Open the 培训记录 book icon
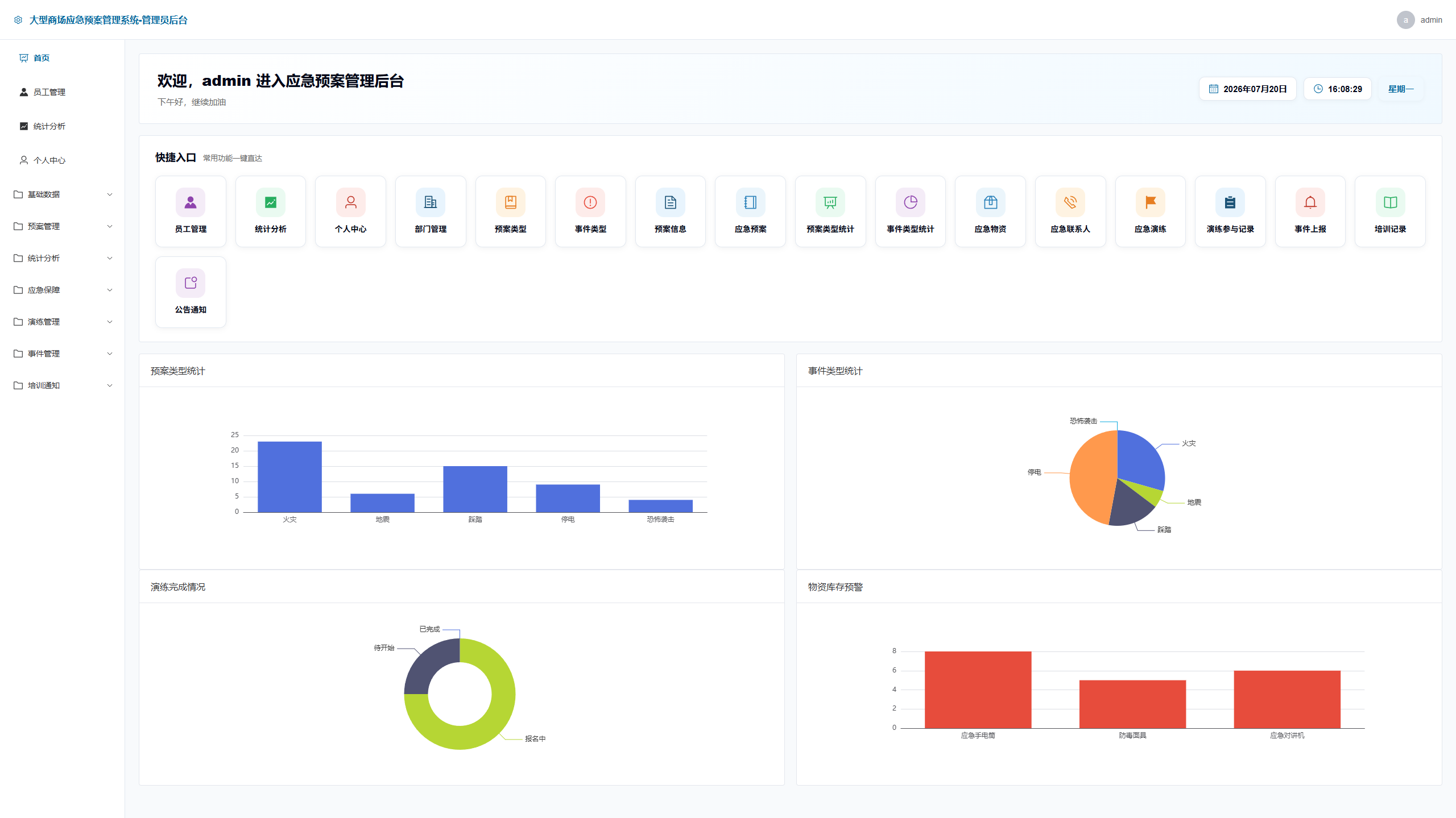Image resolution: width=1456 pixels, height=818 pixels. 1390,202
